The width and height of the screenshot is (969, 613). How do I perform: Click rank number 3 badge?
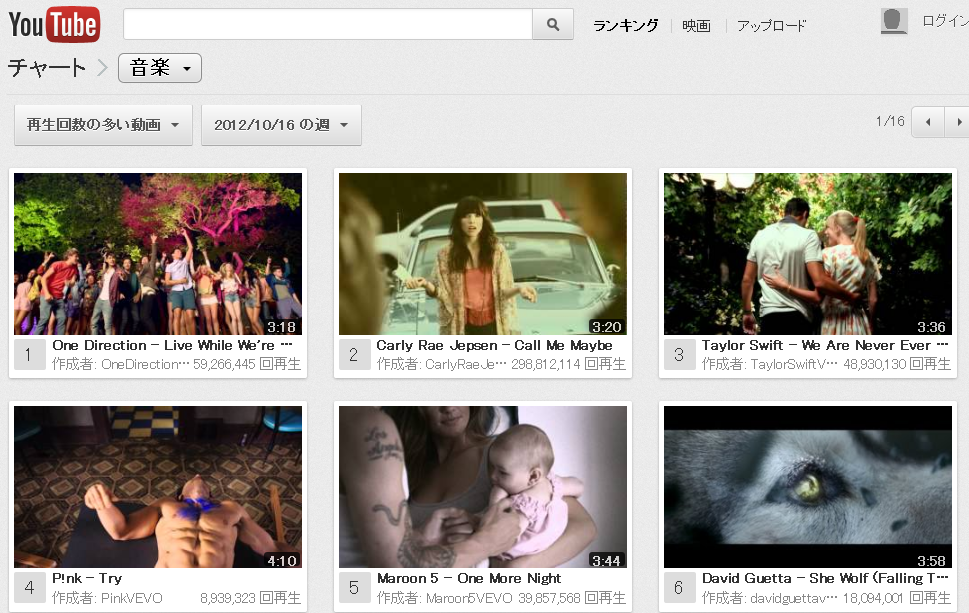tap(679, 355)
